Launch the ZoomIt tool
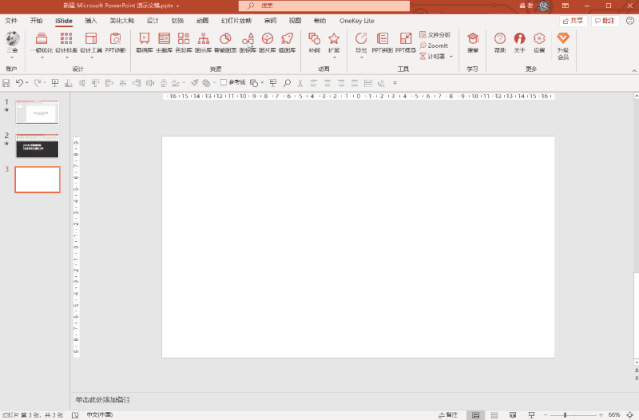This screenshot has width=639, height=420. tap(434, 46)
